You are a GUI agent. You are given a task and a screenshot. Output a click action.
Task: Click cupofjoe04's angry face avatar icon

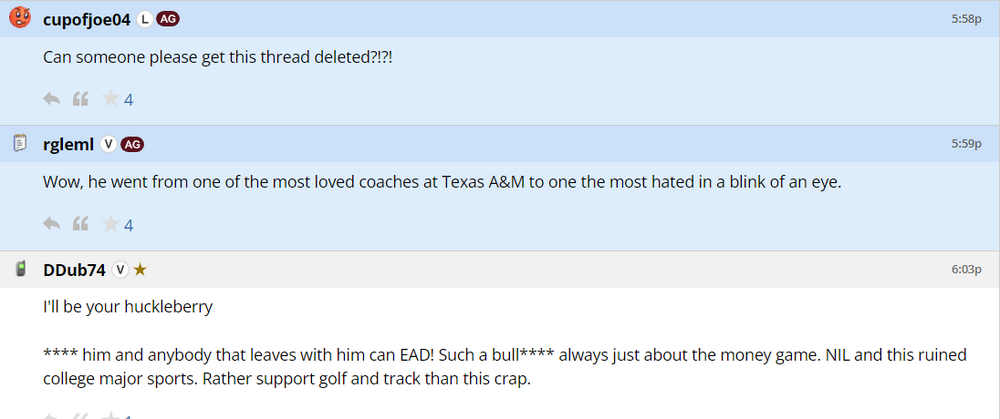pyautogui.click(x=20, y=18)
